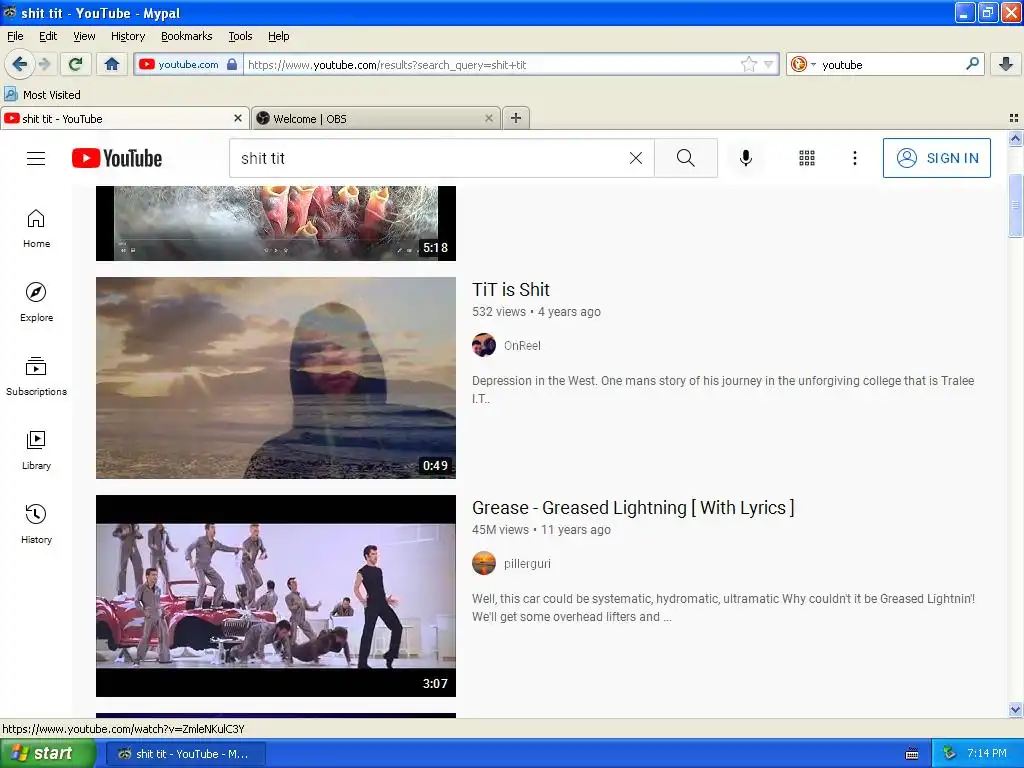The width and height of the screenshot is (1024, 768).
Task: Open the browser Home page button
Action: pyautogui.click(x=112, y=64)
